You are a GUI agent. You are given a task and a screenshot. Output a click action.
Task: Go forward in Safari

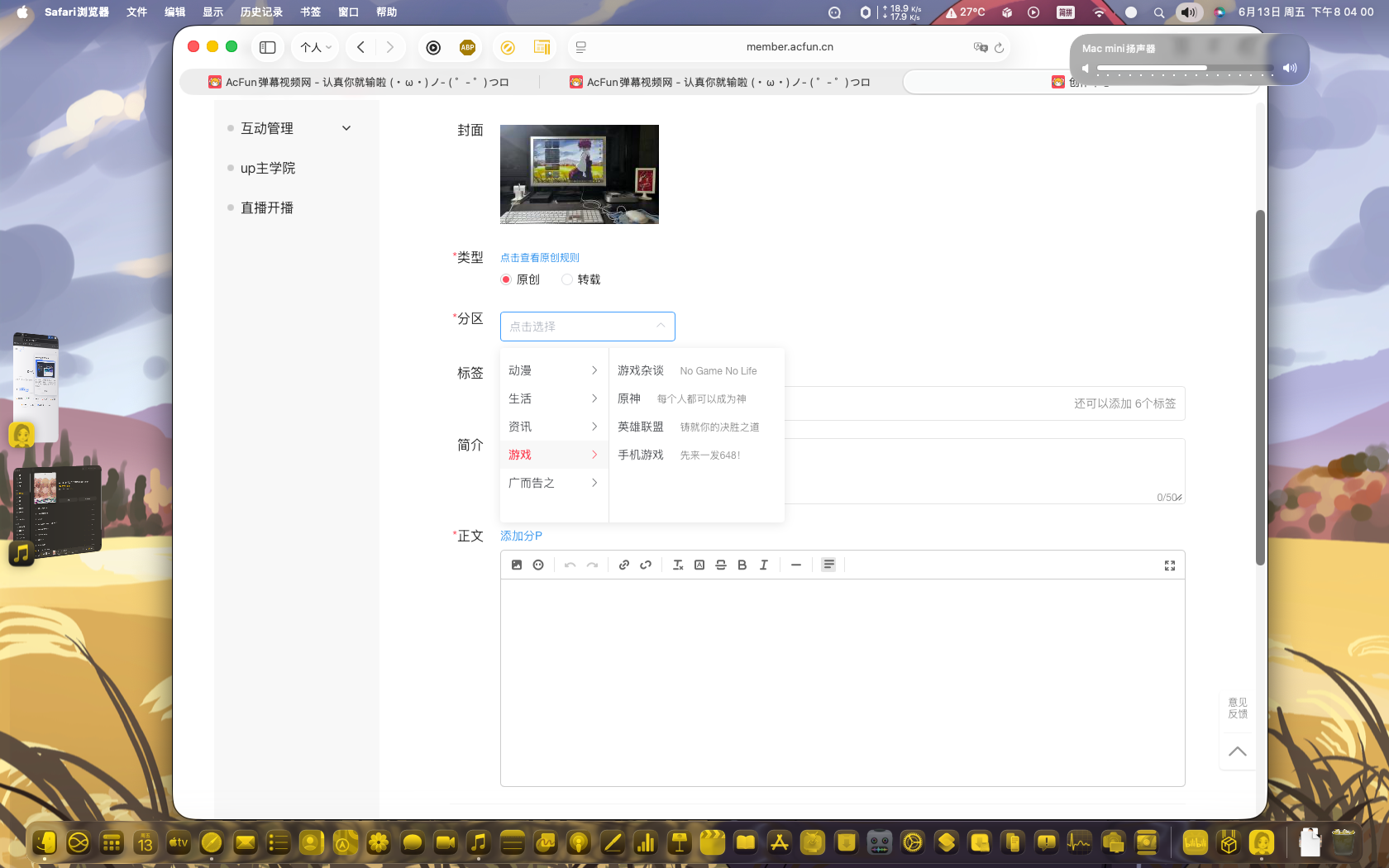tap(390, 47)
